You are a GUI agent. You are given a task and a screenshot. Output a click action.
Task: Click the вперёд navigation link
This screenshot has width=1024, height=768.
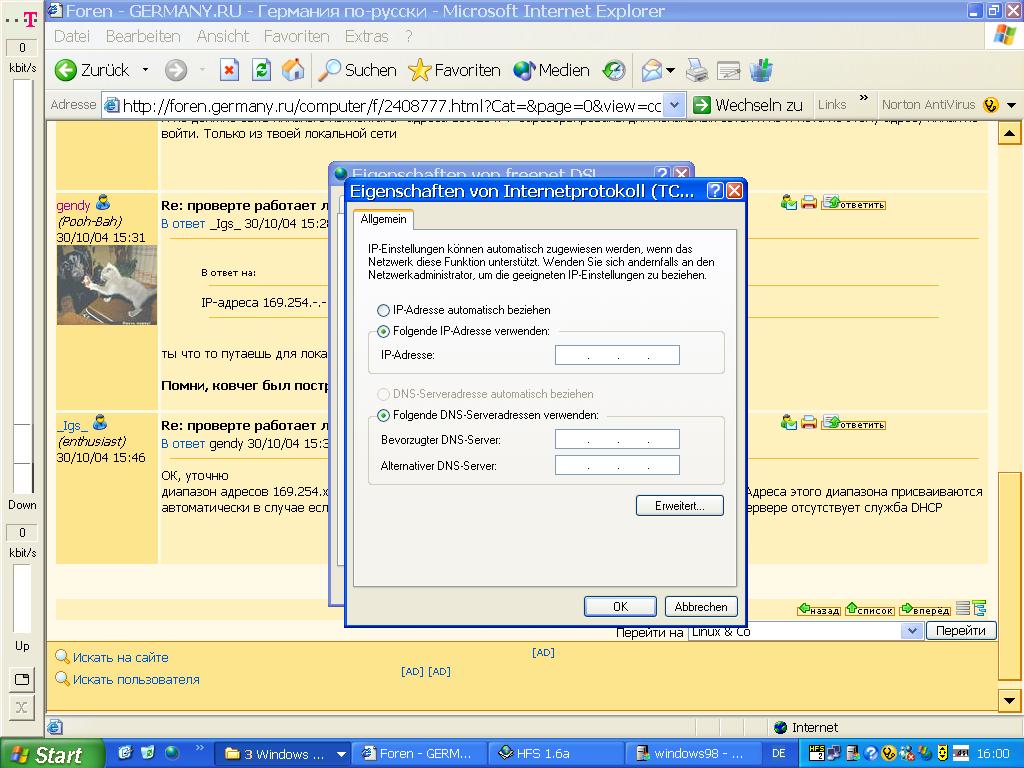(925, 609)
